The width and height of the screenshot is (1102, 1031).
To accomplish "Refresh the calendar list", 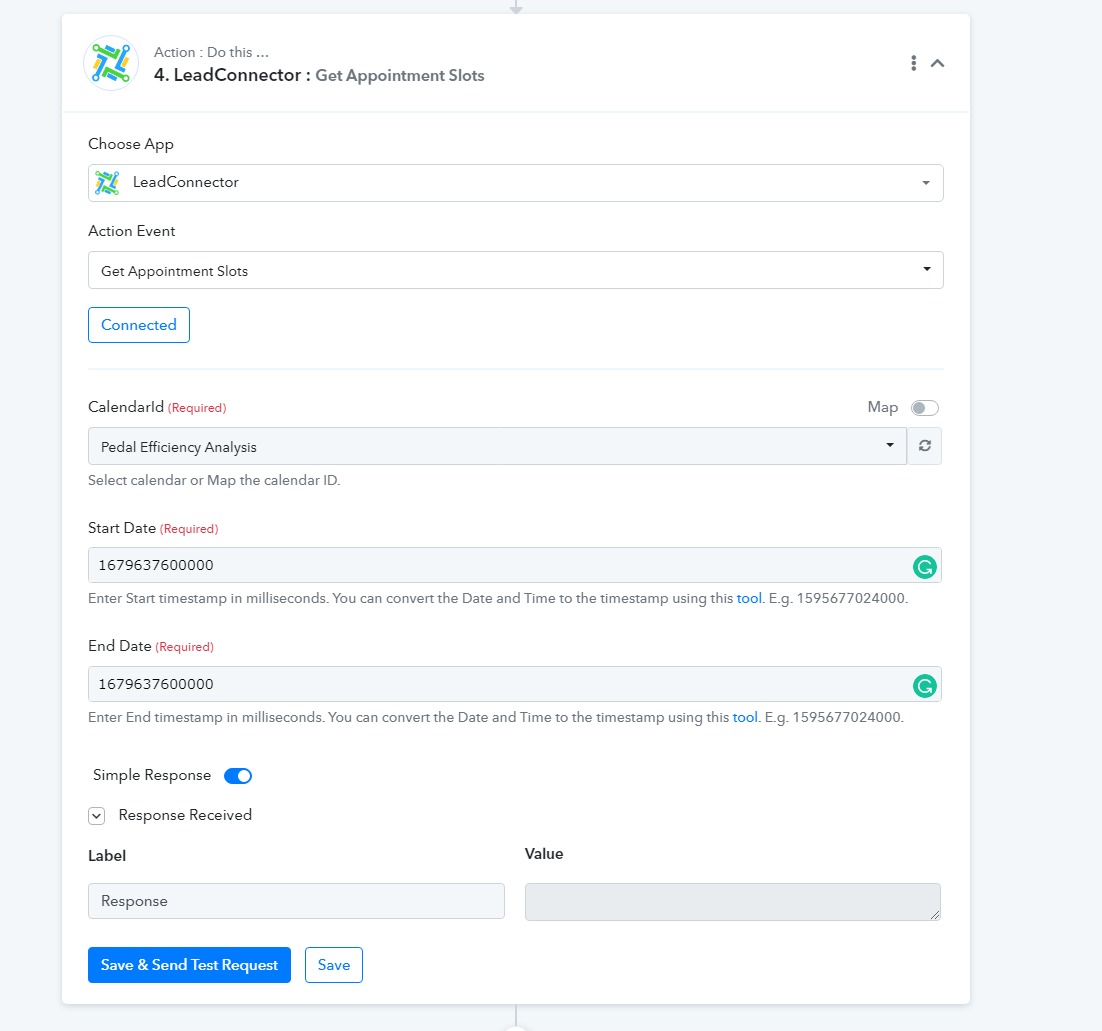I will [x=925, y=446].
